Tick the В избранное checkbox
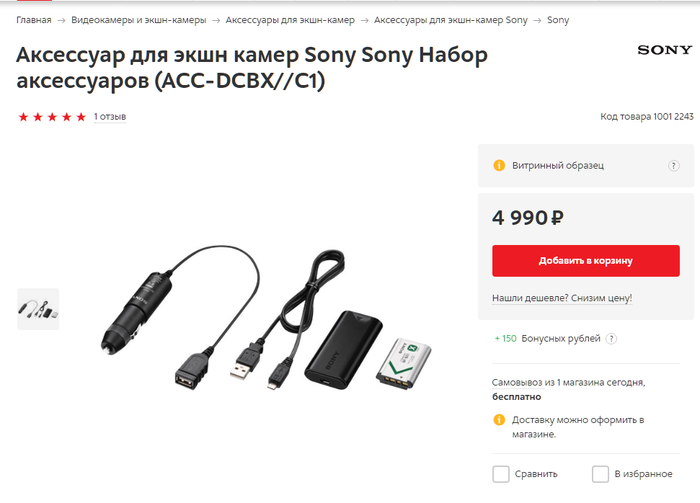The image size is (700, 503). pyautogui.click(x=600, y=474)
